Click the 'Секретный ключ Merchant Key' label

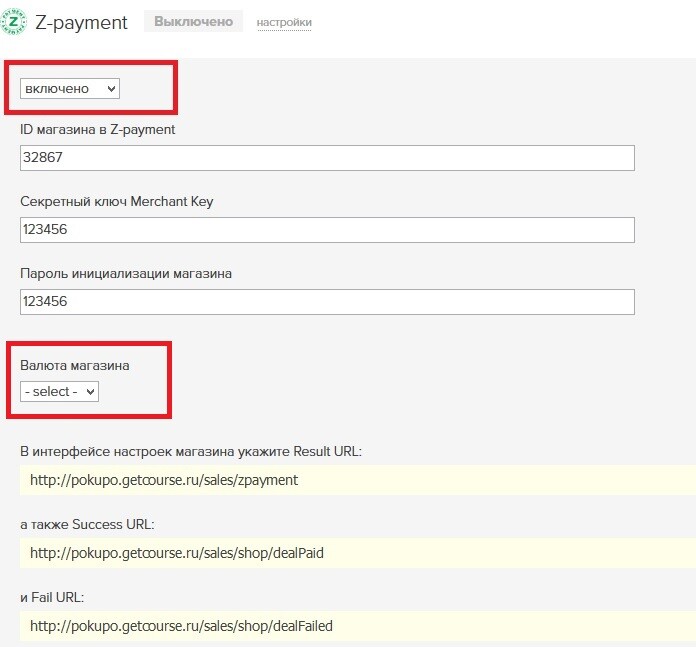click(x=117, y=201)
